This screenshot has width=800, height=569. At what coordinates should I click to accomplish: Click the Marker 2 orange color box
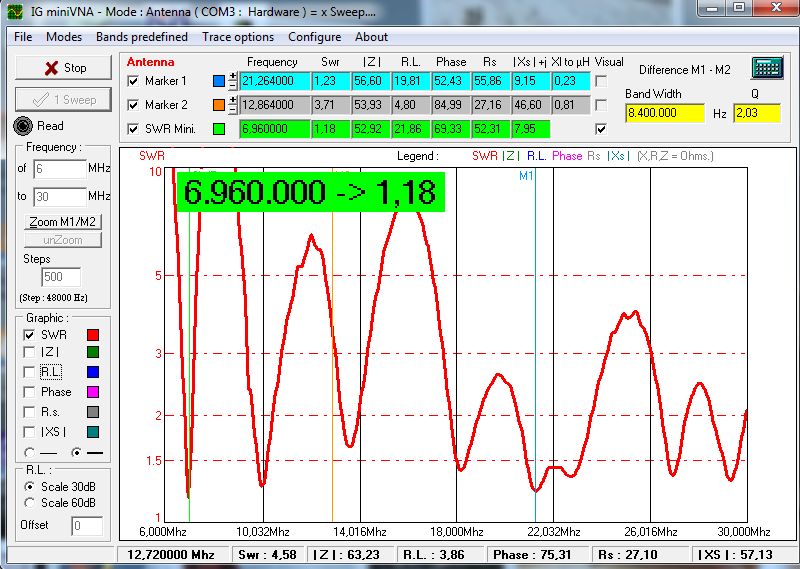219,105
